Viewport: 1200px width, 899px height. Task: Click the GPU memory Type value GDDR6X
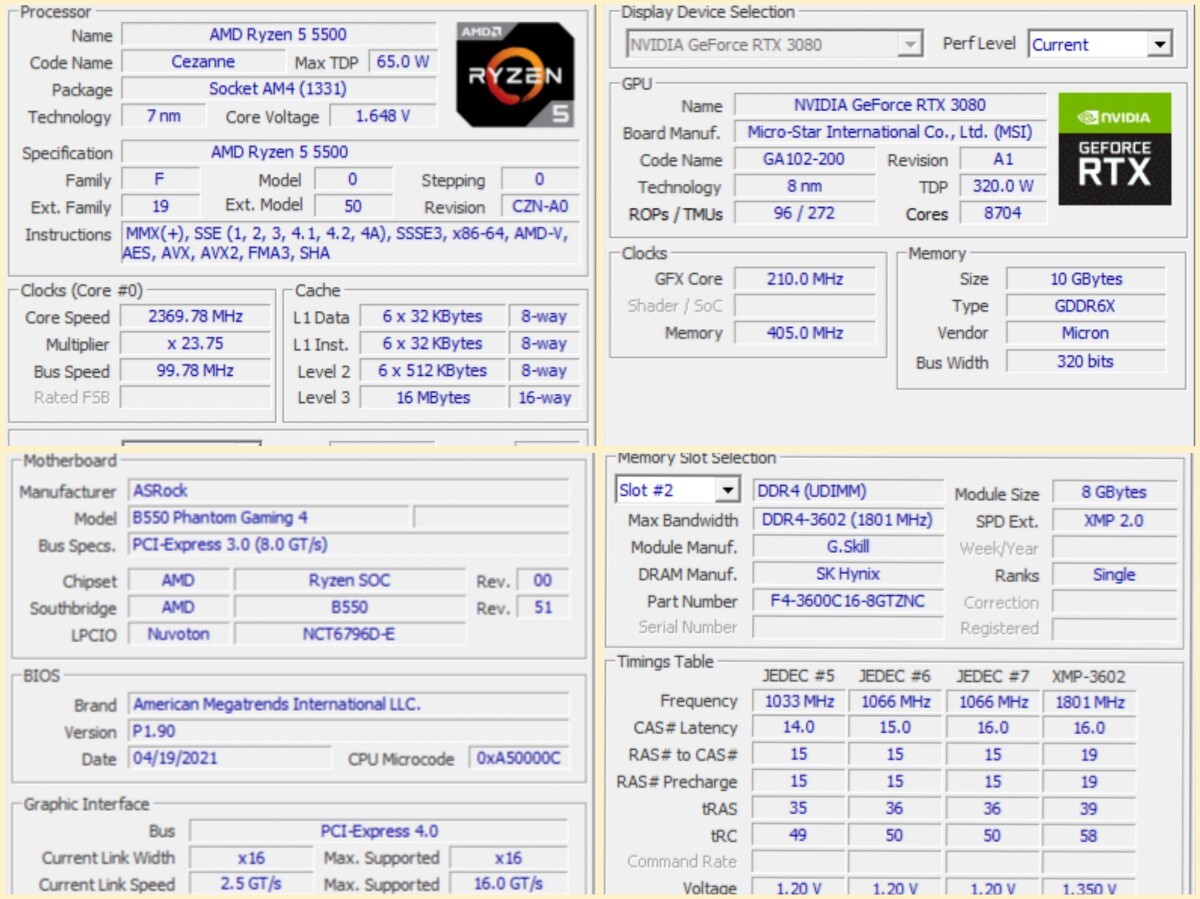[x=1085, y=306]
